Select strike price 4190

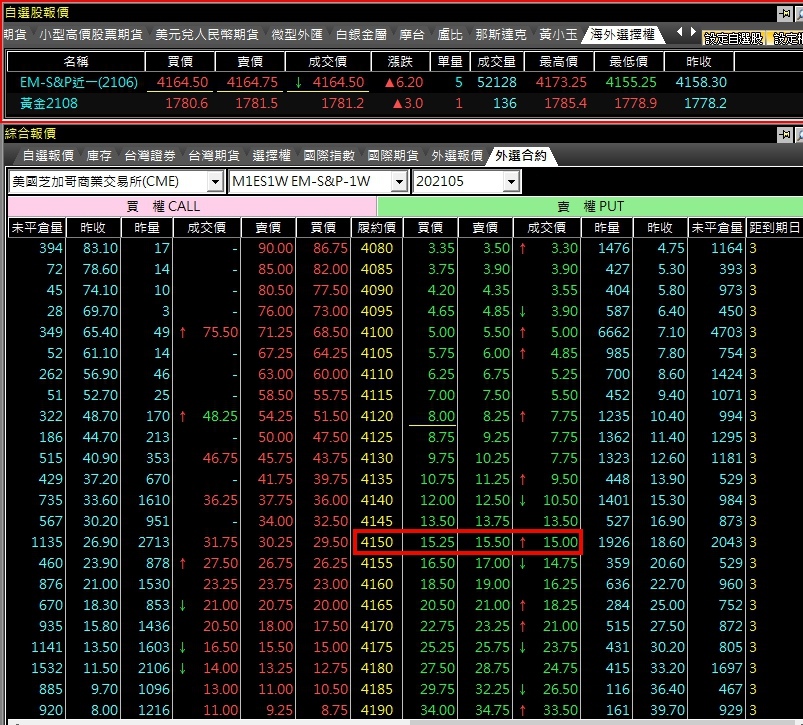[376, 710]
